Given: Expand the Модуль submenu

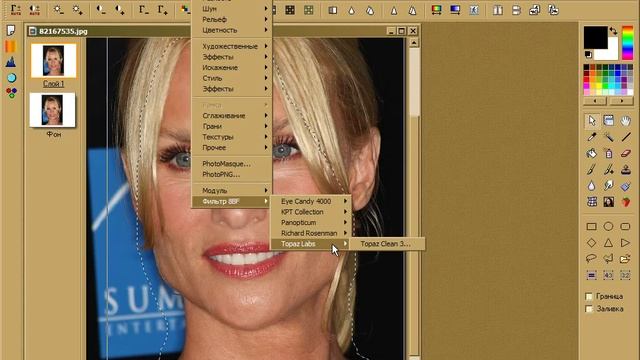Looking at the screenshot, I should 232,191.
